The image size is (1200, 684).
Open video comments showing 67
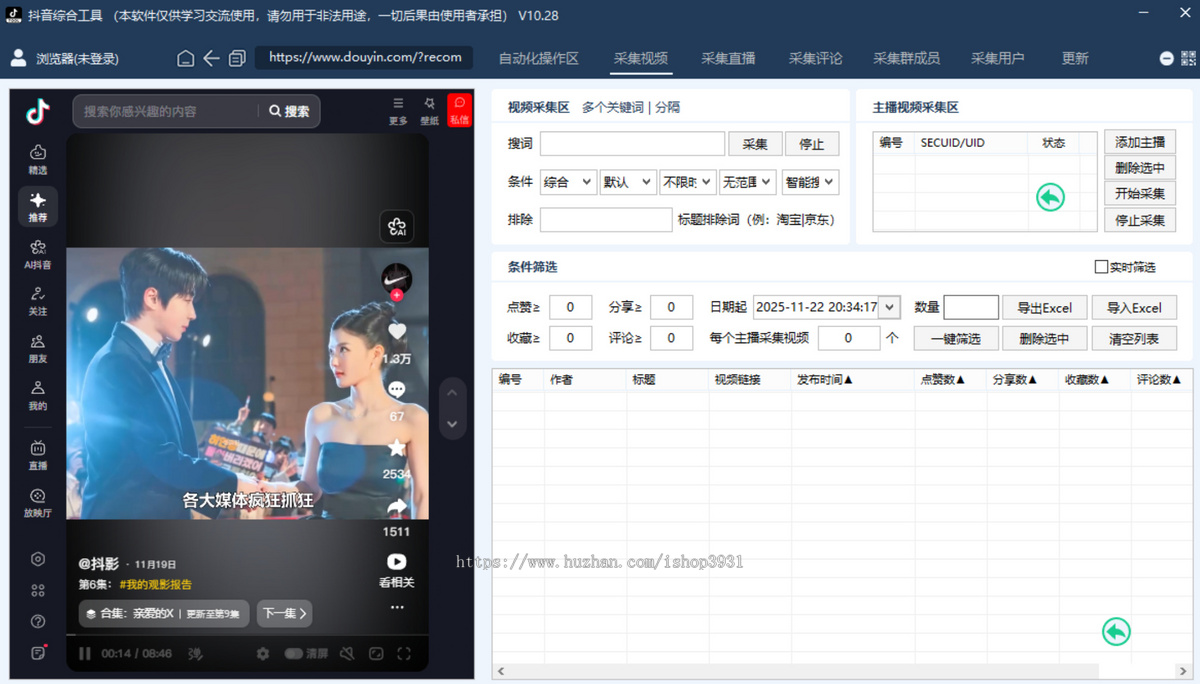click(397, 390)
